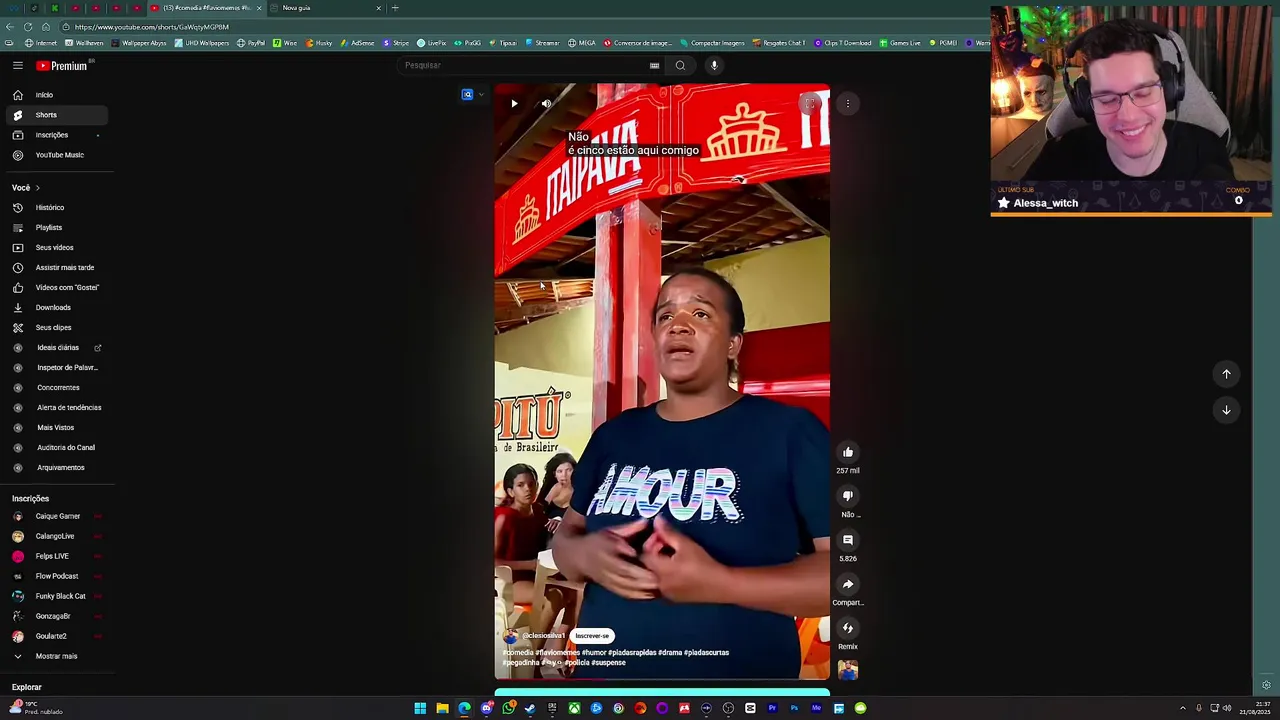Collapse the sidebar with hamburger menu
This screenshot has width=1280, height=720.
click(18, 66)
